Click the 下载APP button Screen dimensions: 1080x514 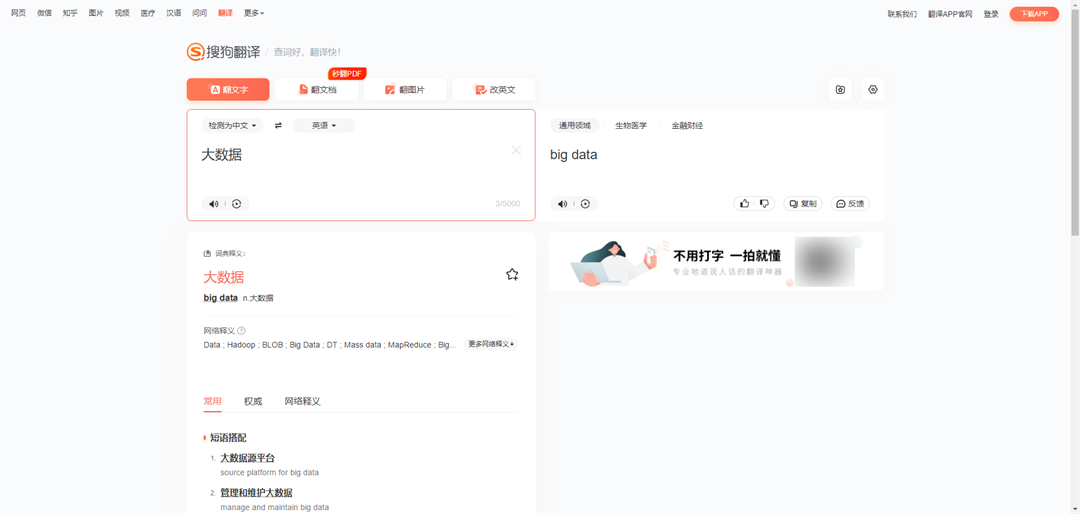tap(1035, 14)
